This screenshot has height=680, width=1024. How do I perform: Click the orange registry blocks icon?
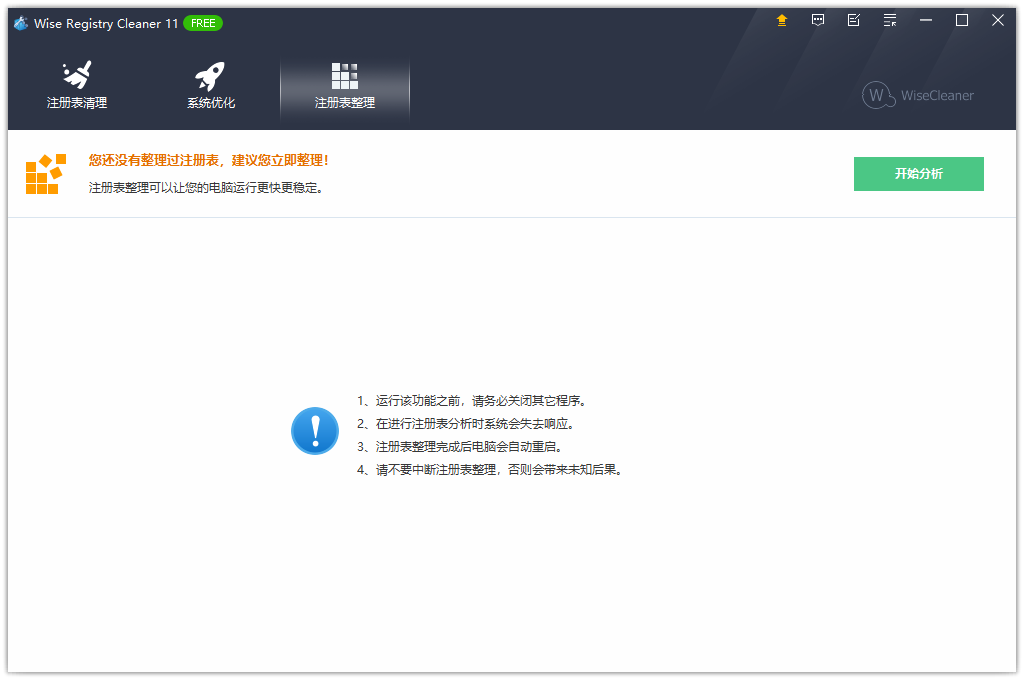(x=46, y=174)
